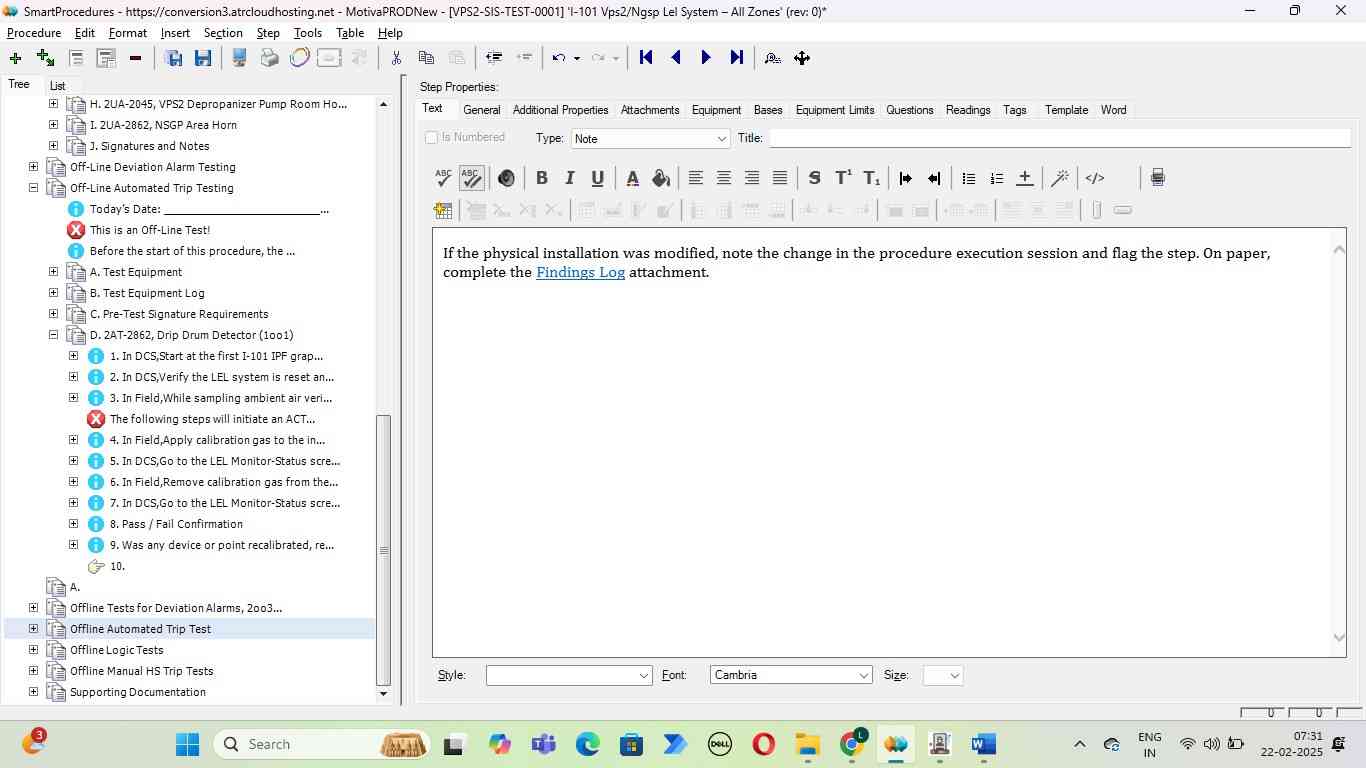Click the add sub-step icon with arrow

click(45, 58)
